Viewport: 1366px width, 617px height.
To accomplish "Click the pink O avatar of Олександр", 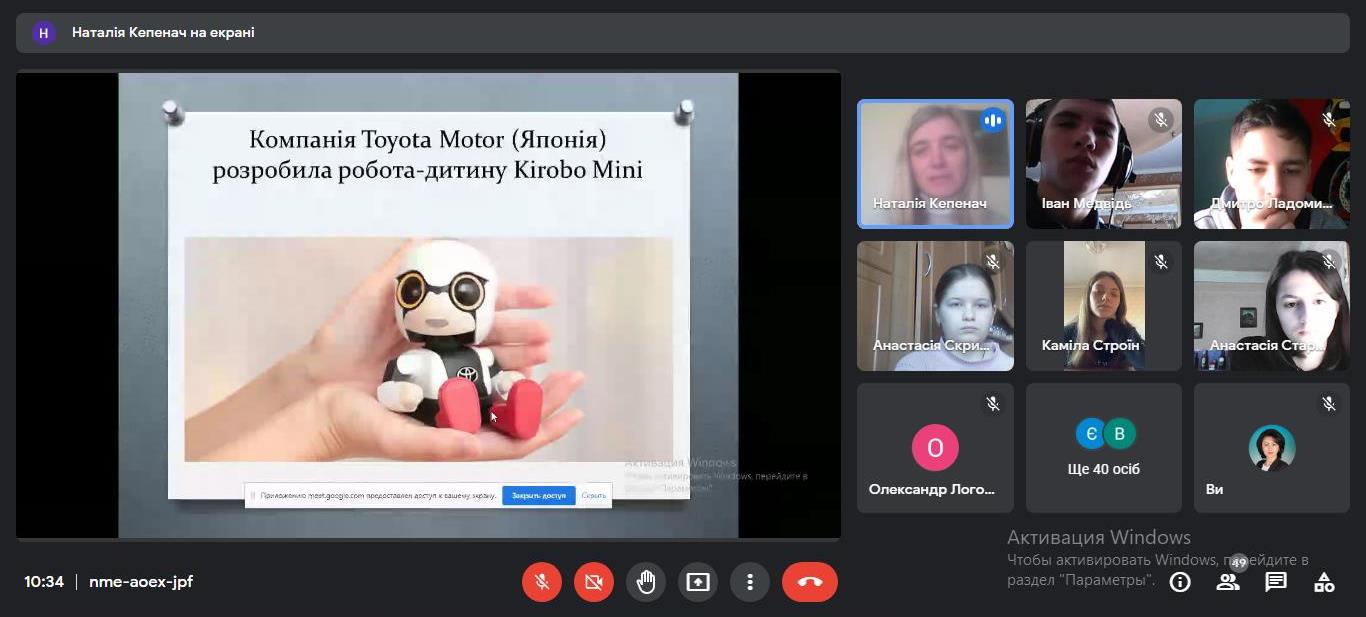I will pos(935,448).
